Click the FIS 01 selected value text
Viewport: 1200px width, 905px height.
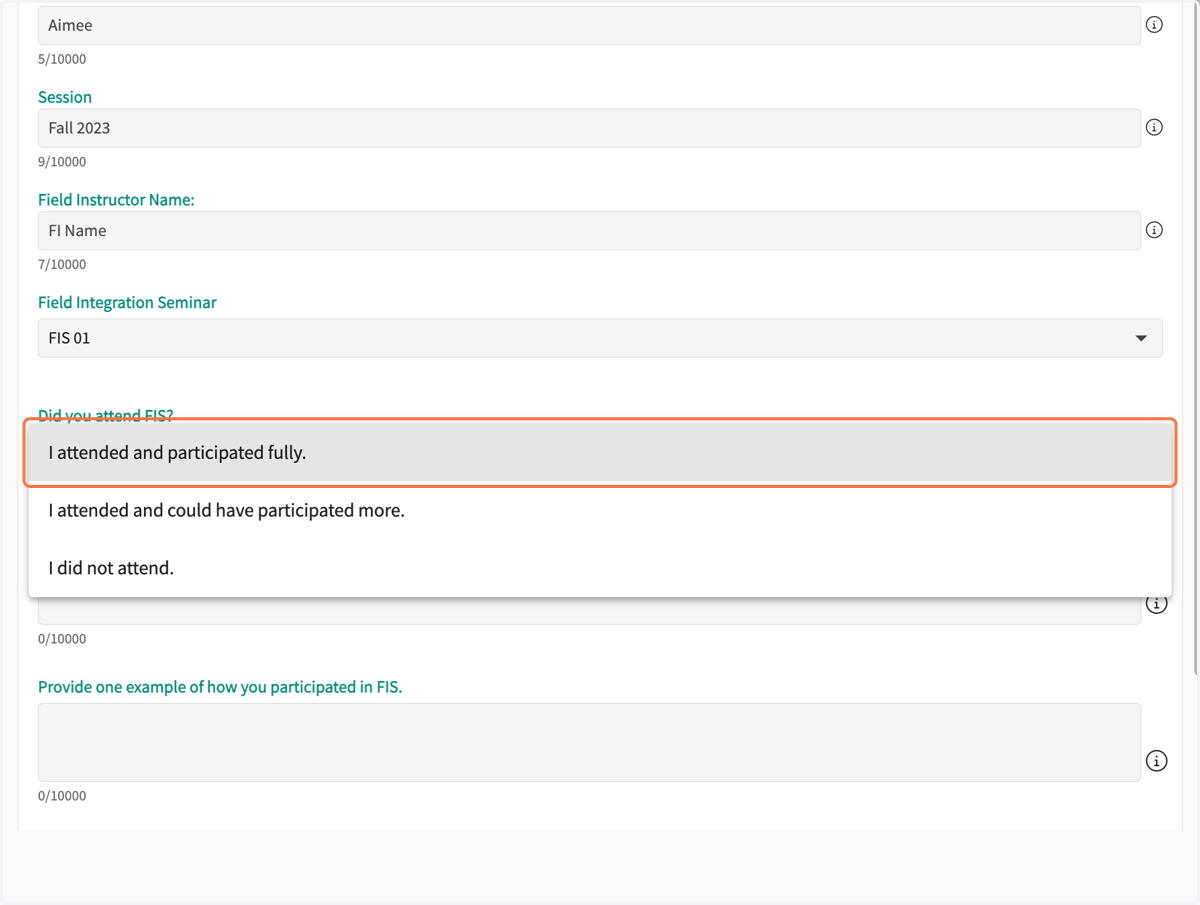[x=69, y=338]
